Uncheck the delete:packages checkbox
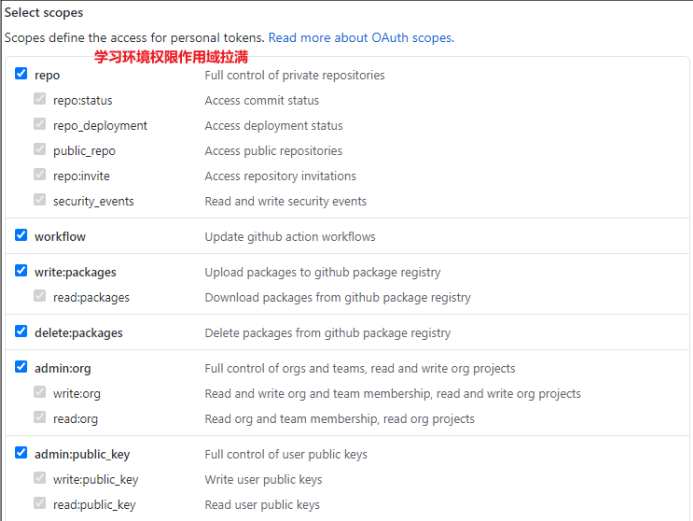Screen dimensions: 693x521 coord(21,332)
